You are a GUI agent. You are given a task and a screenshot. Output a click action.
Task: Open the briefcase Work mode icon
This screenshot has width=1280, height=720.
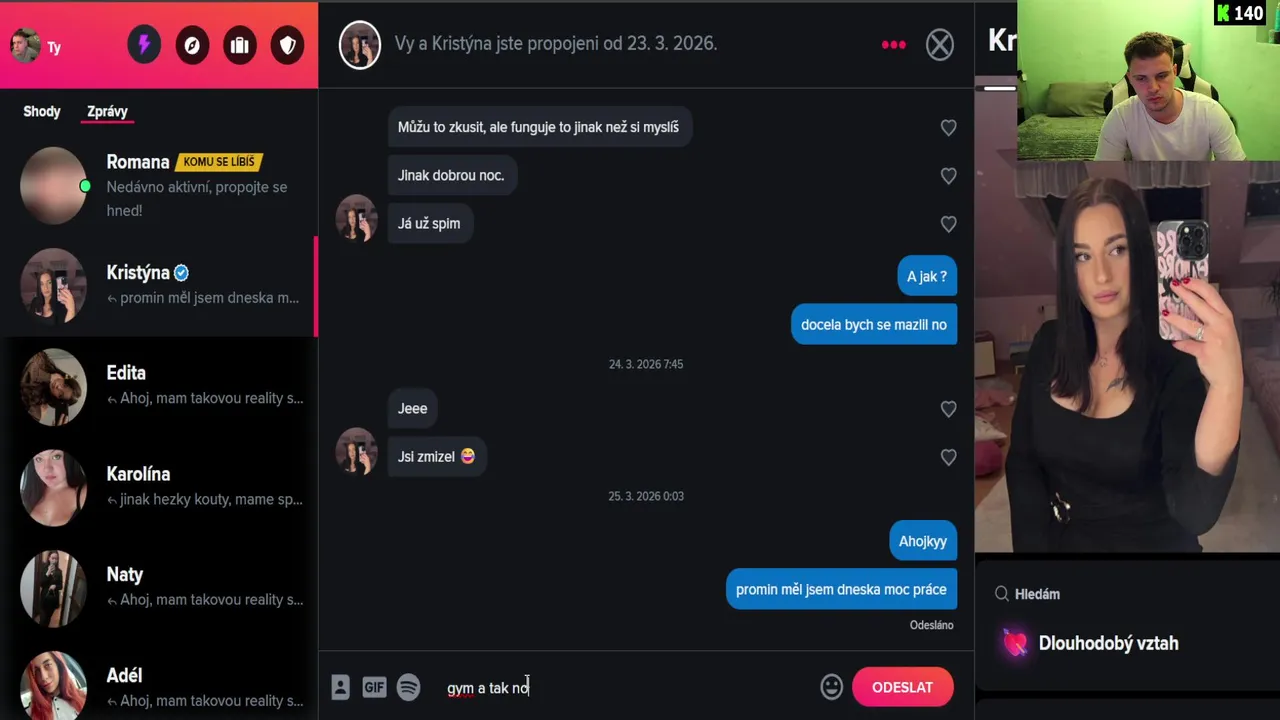[x=240, y=45]
